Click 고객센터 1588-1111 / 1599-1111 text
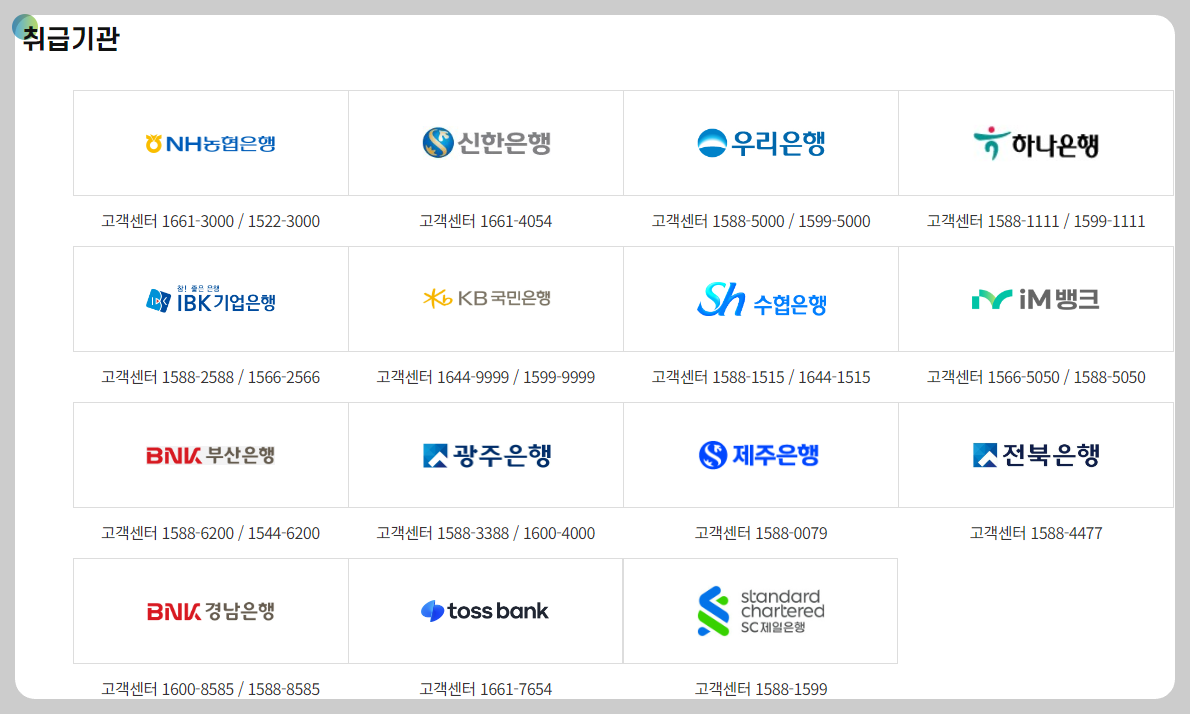This screenshot has height=714, width=1190. tap(1036, 221)
